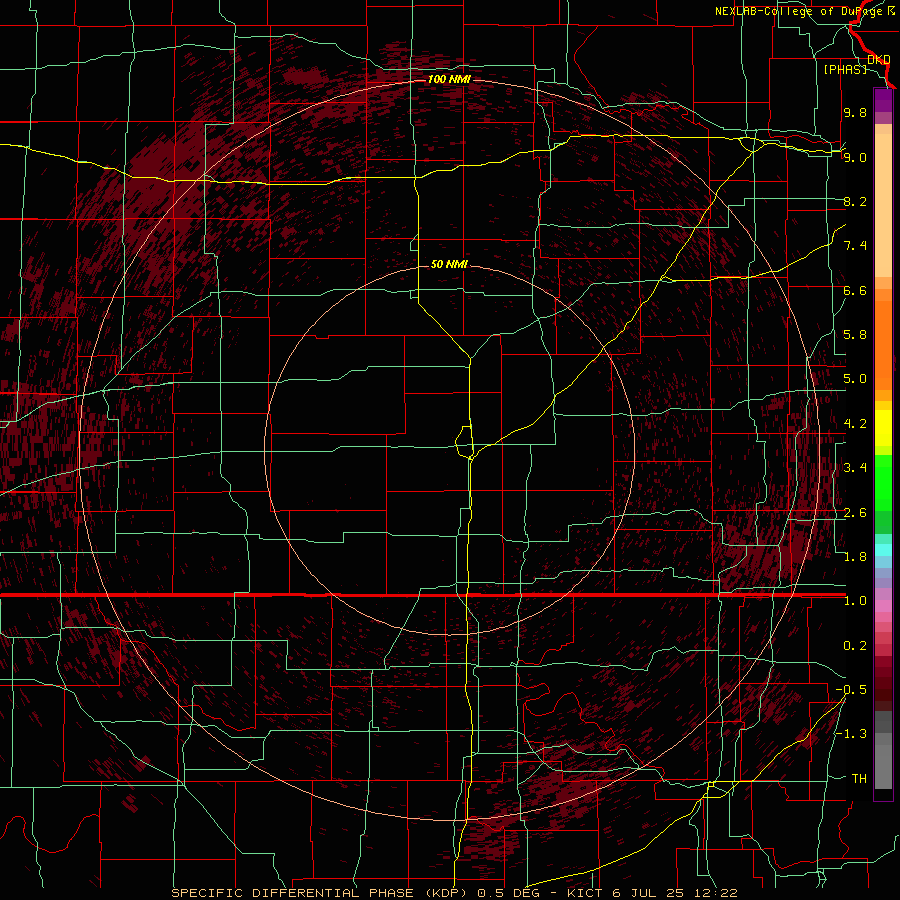
Task: Click the -0.5 scale value
Action: (x=851, y=690)
